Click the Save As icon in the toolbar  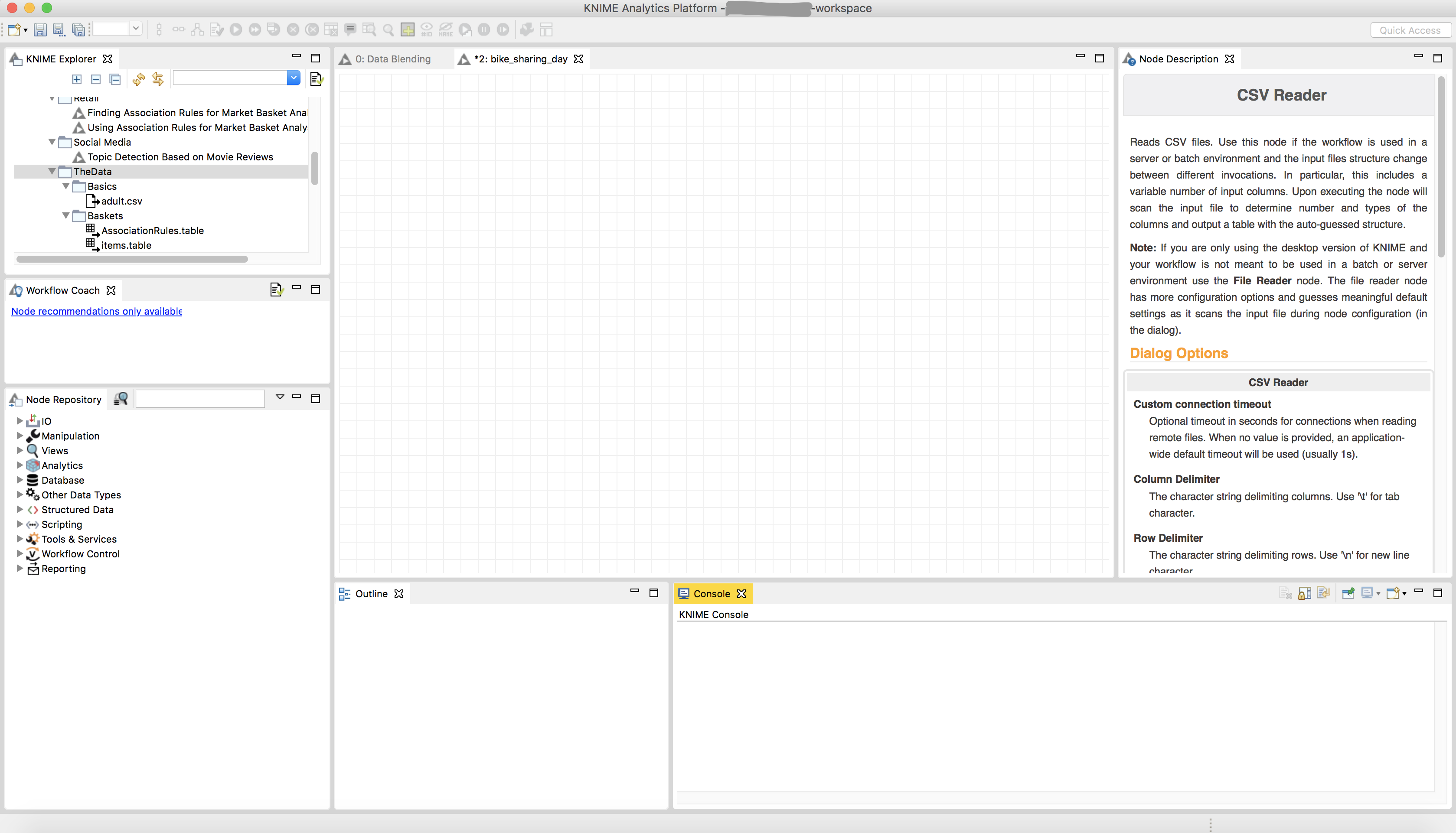[x=59, y=30]
